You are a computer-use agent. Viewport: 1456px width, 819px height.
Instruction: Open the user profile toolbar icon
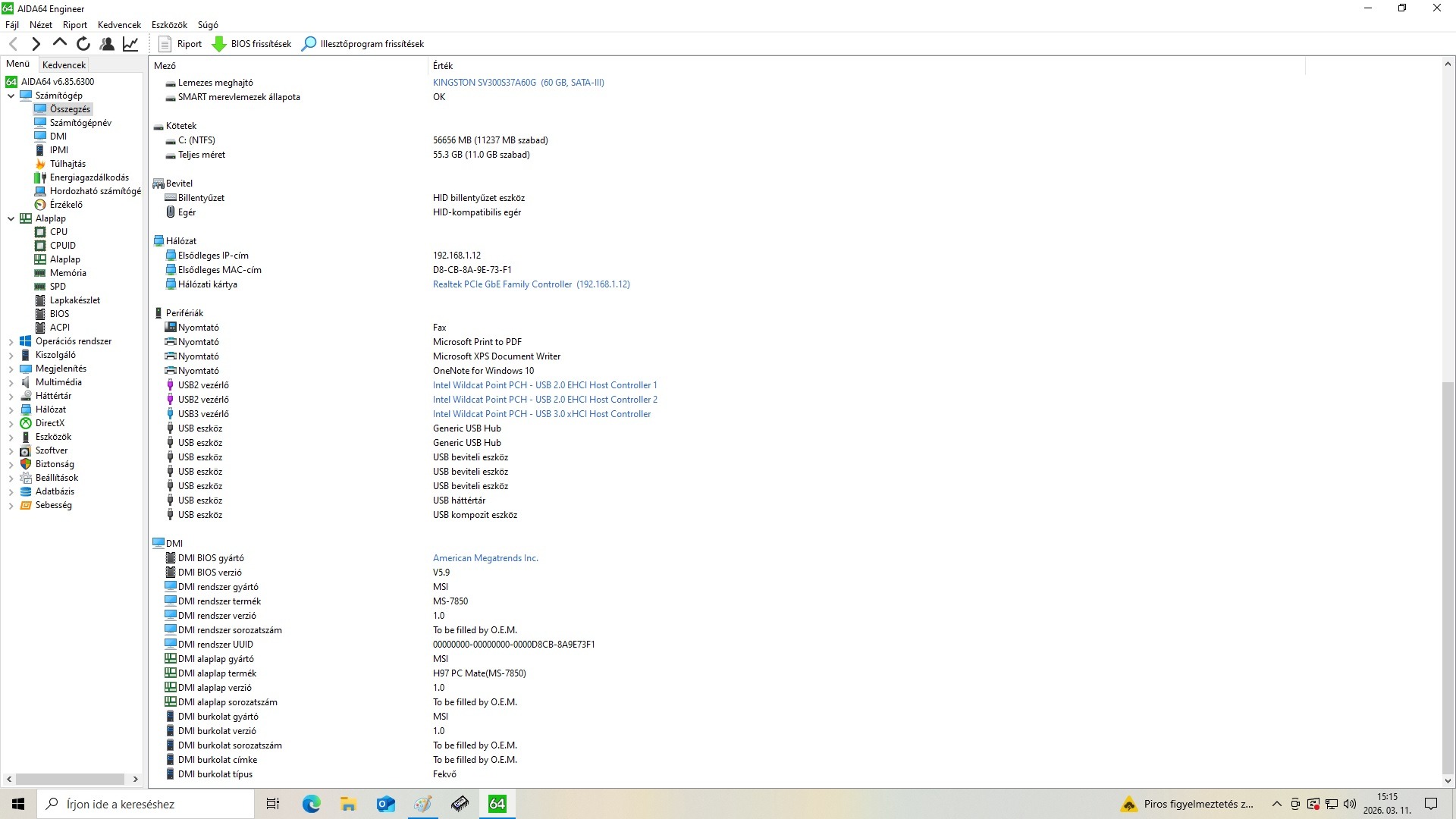click(107, 44)
